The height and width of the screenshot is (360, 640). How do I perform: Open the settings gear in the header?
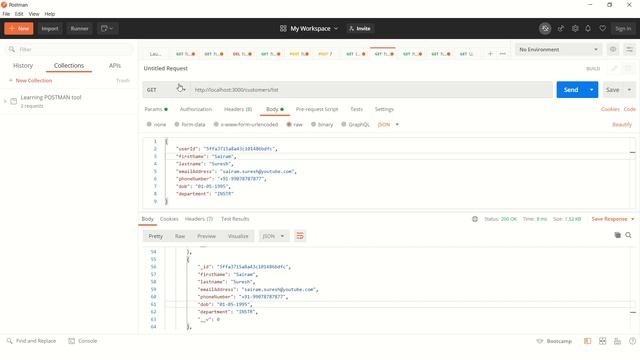pos(575,29)
